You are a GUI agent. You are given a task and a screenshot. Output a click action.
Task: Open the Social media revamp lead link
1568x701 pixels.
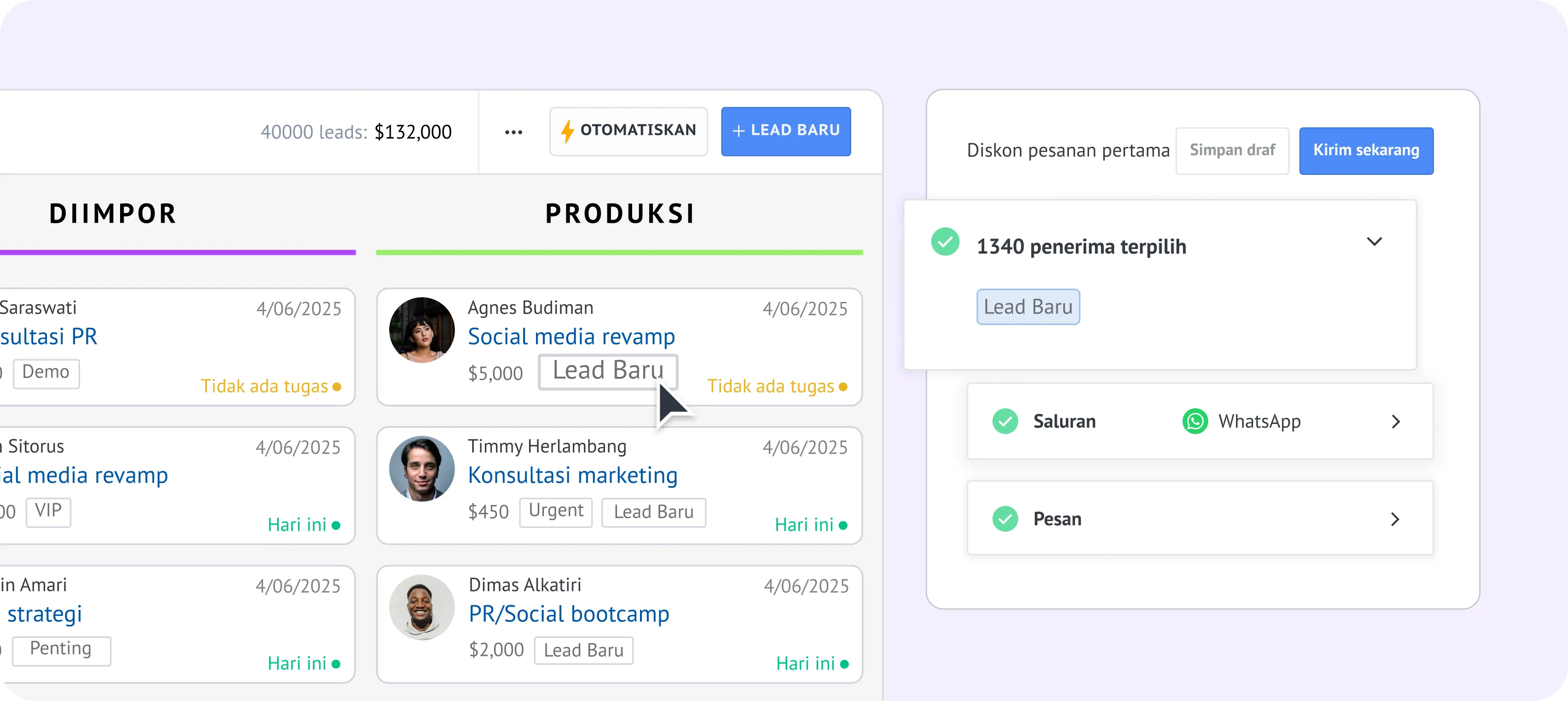[571, 337]
